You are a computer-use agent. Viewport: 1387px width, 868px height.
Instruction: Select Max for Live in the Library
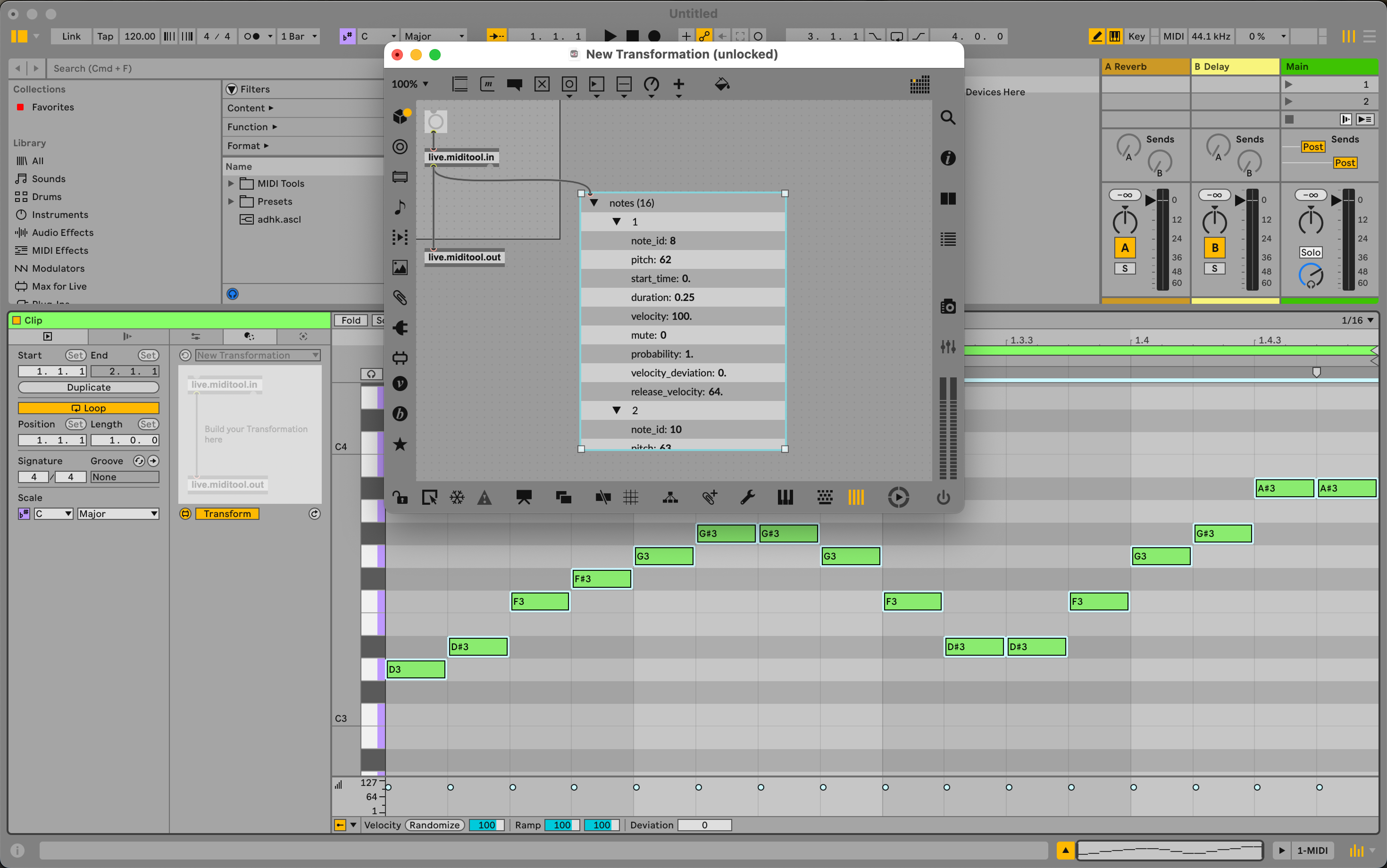(x=59, y=286)
